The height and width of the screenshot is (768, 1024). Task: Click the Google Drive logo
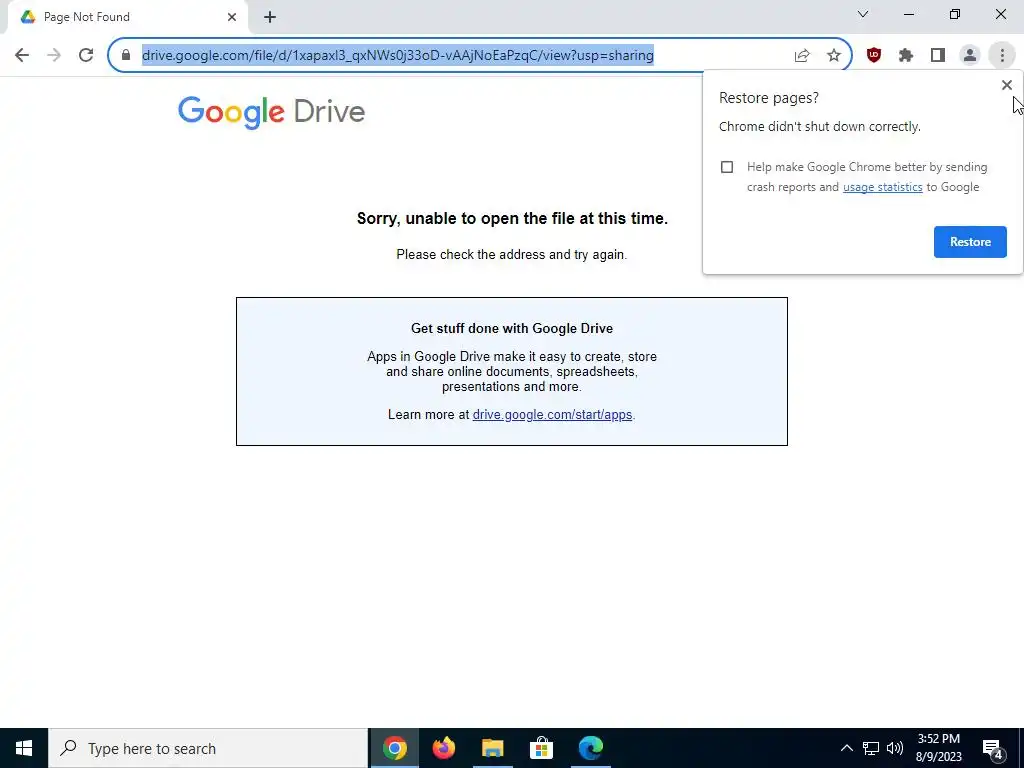(x=271, y=112)
